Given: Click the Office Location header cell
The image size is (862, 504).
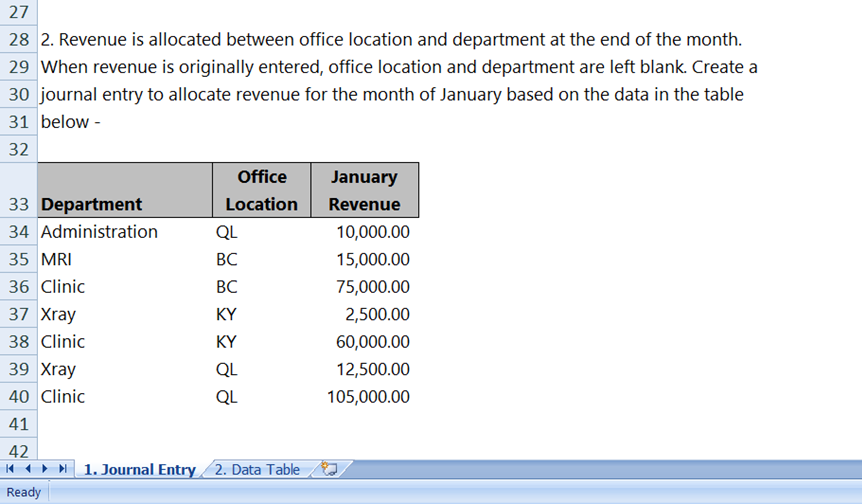Looking at the screenshot, I should click(262, 190).
